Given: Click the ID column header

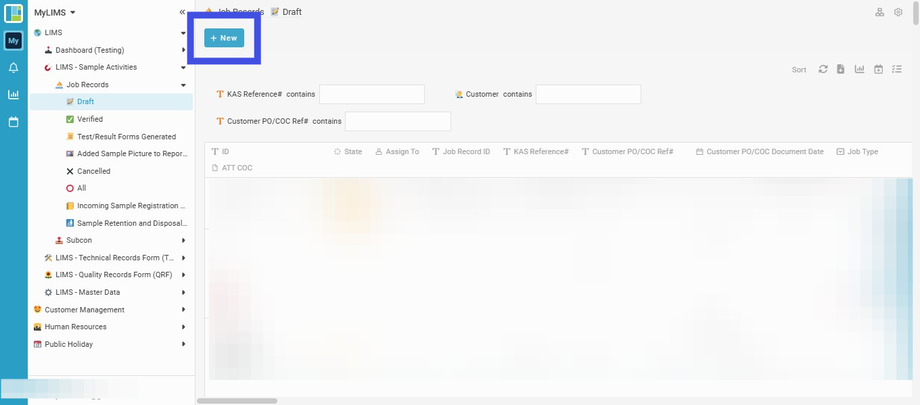Looking at the screenshot, I should [x=220, y=151].
